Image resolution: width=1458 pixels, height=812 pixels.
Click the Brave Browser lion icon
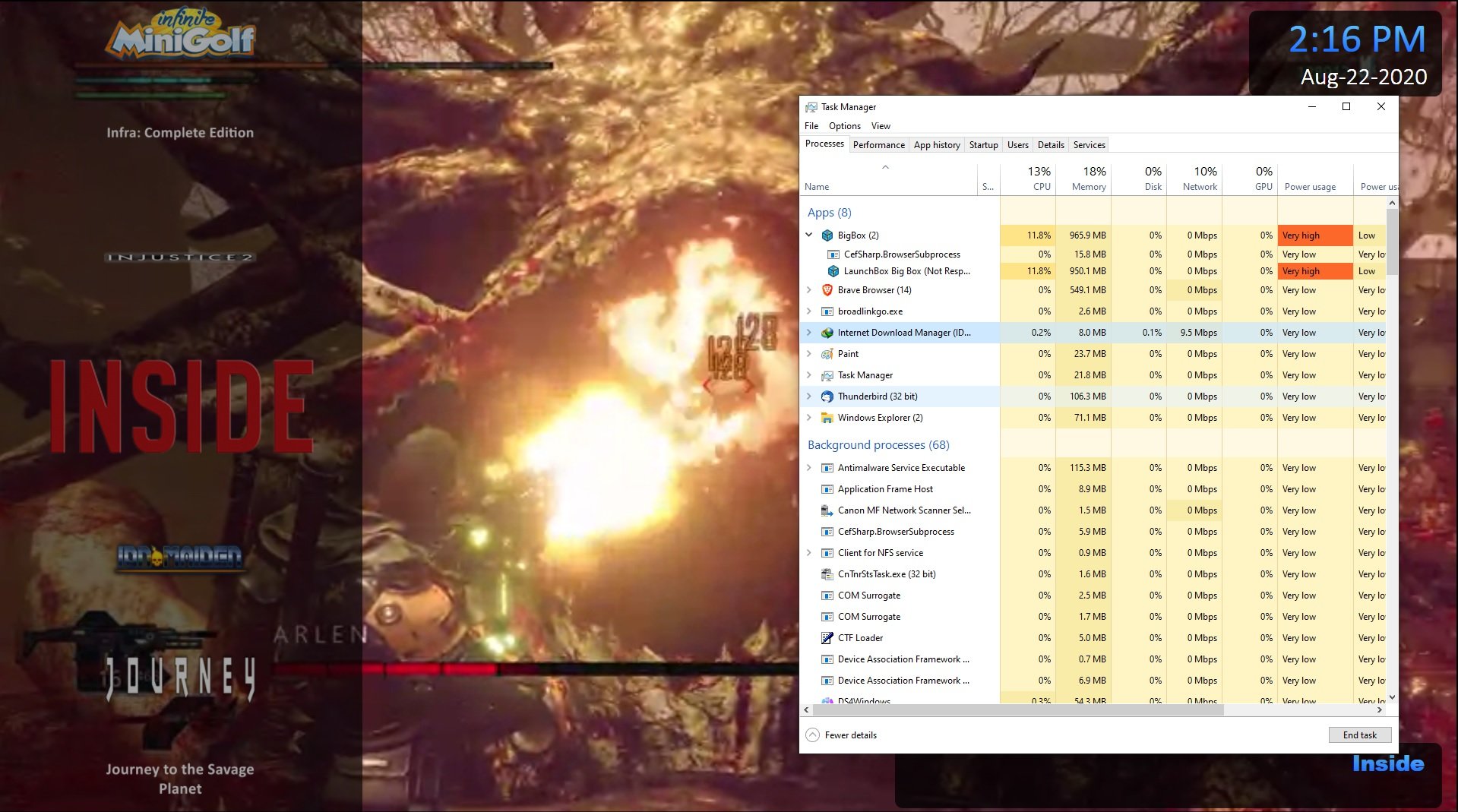coord(827,290)
